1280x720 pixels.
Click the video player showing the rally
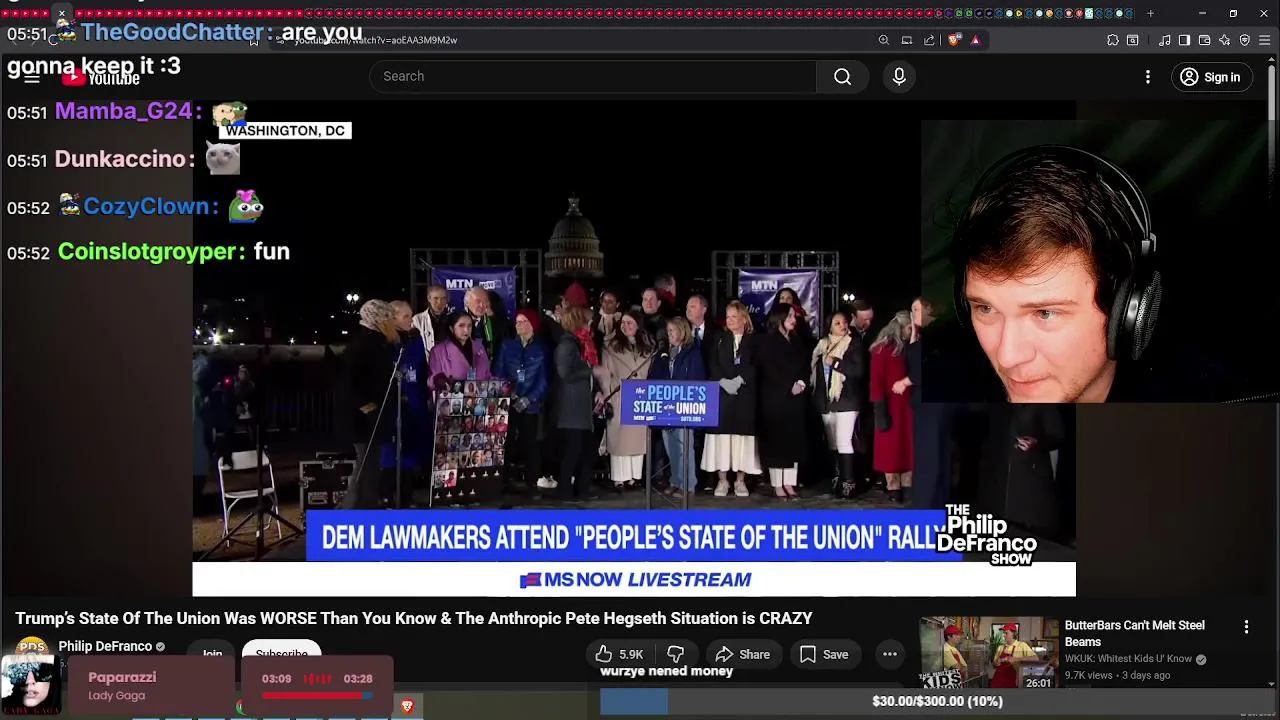click(634, 348)
